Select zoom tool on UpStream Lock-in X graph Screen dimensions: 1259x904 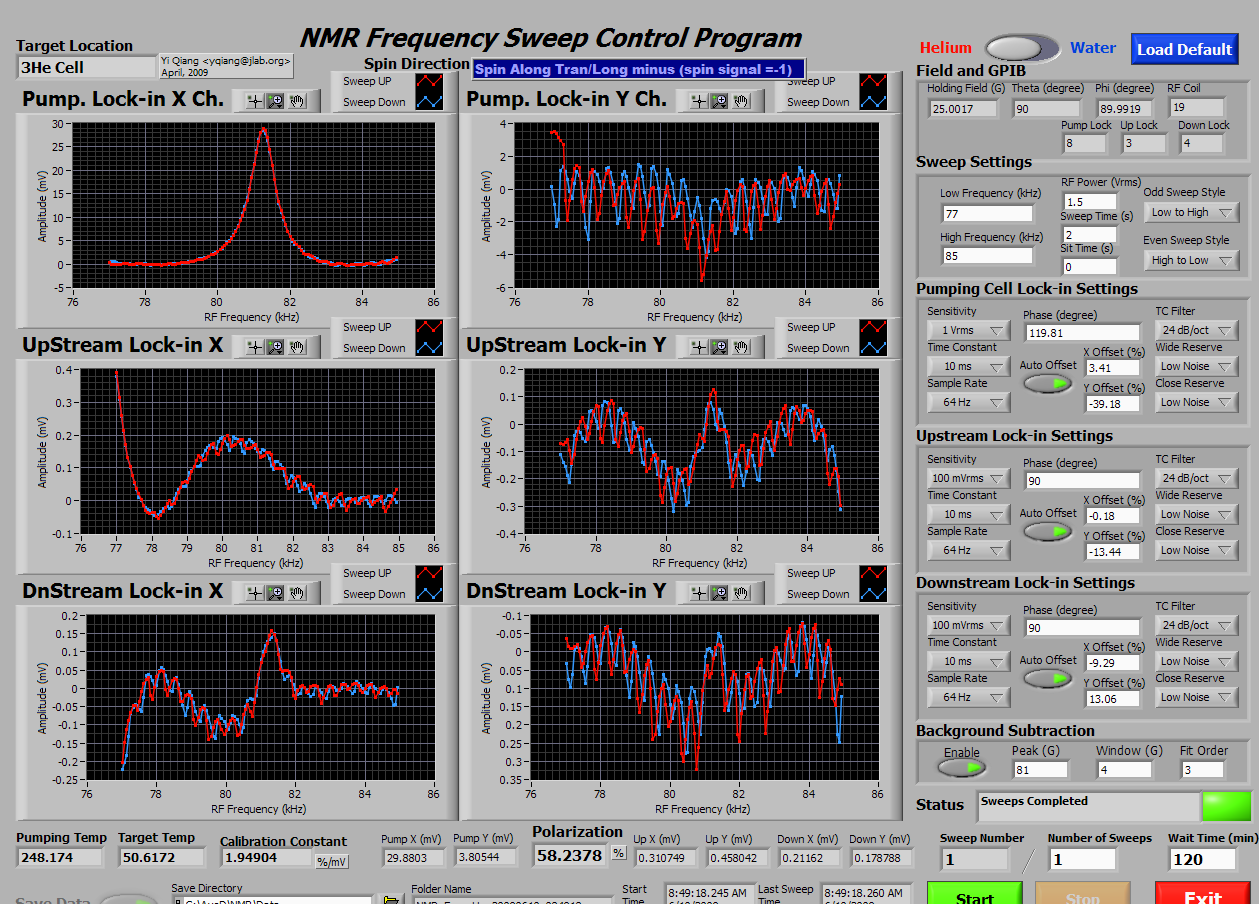(x=276, y=347)
